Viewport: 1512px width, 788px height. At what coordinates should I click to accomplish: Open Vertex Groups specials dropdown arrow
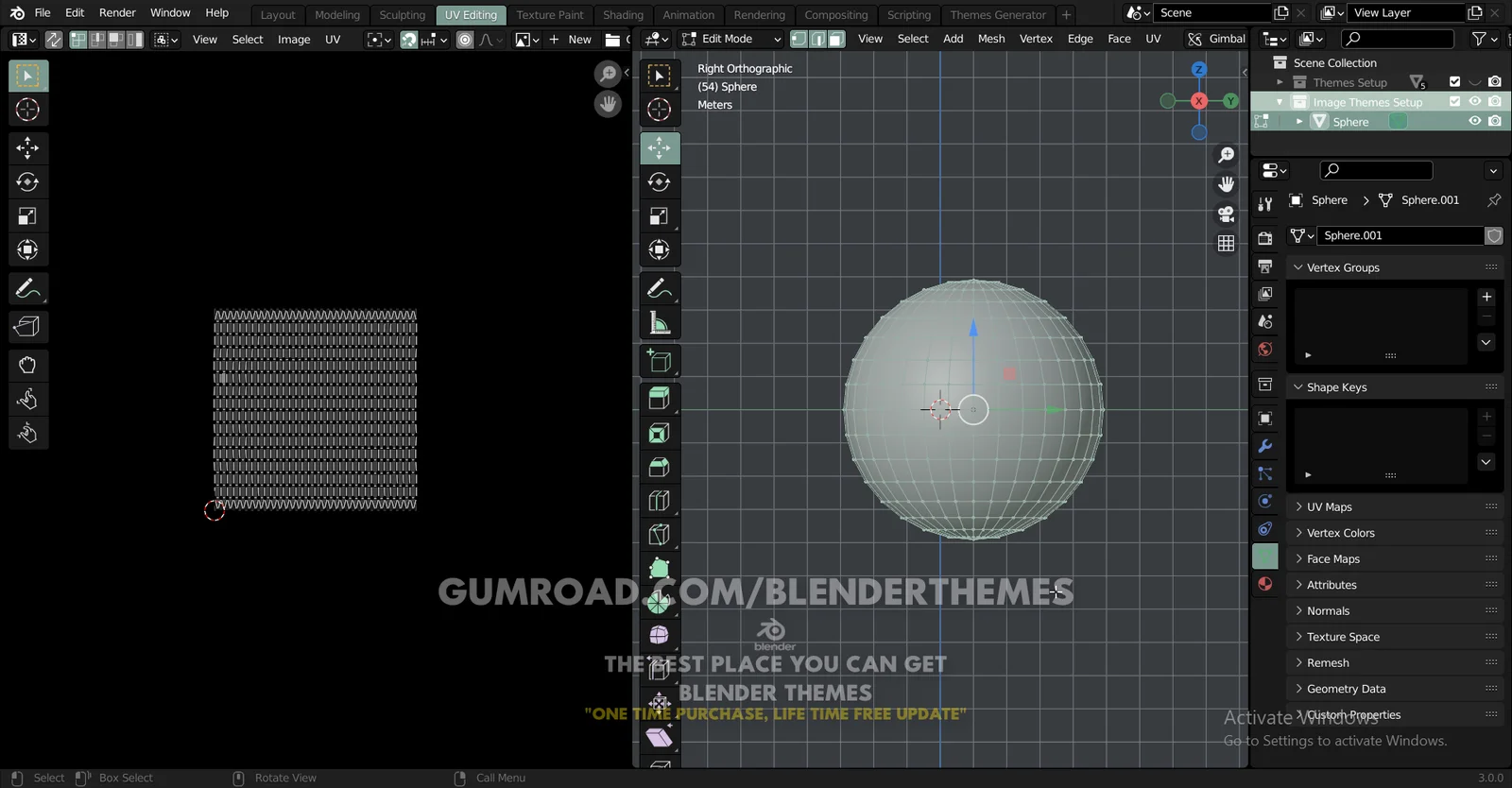(x=1486, y=342)
